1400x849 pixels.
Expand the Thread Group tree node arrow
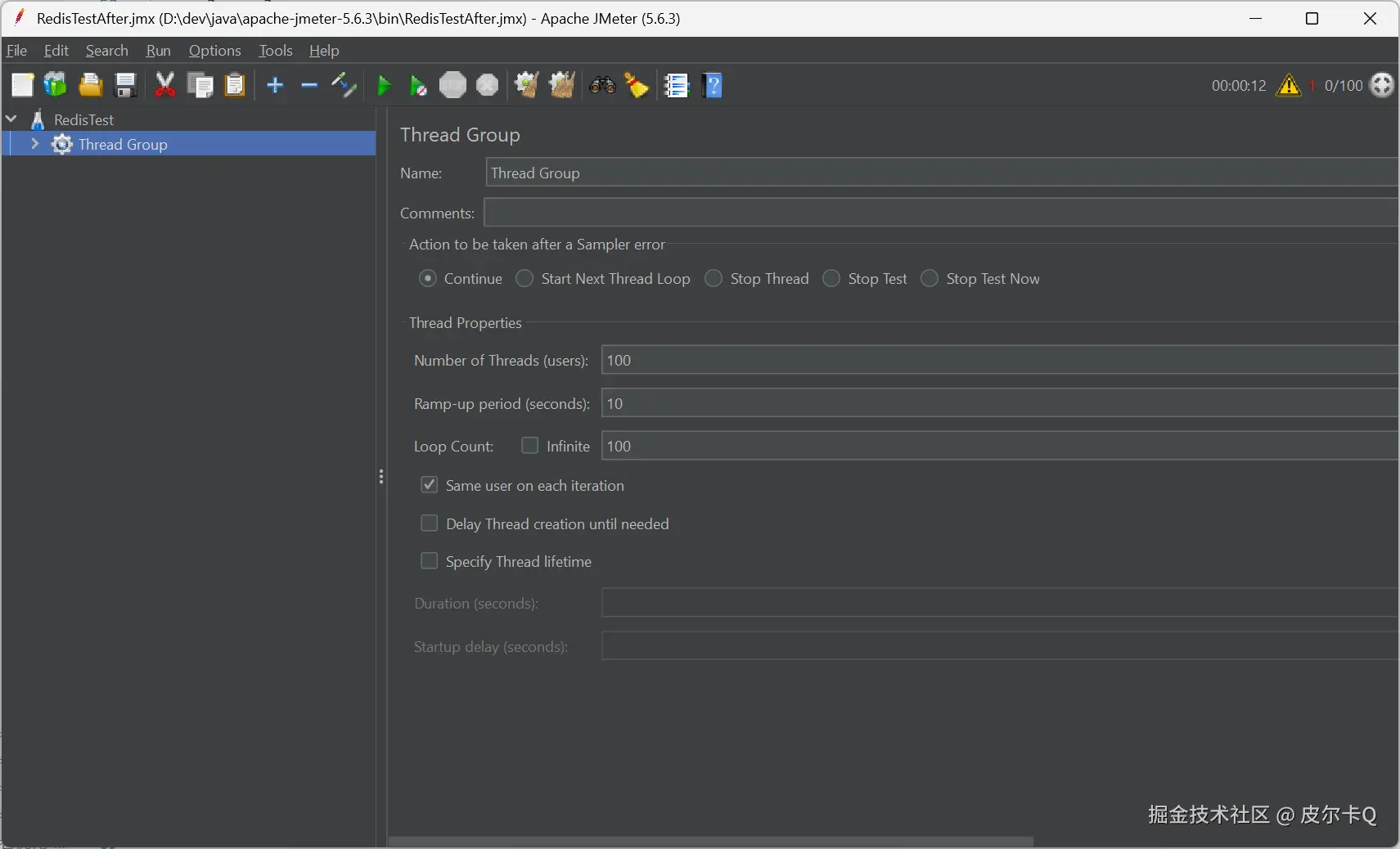(34, 144)
